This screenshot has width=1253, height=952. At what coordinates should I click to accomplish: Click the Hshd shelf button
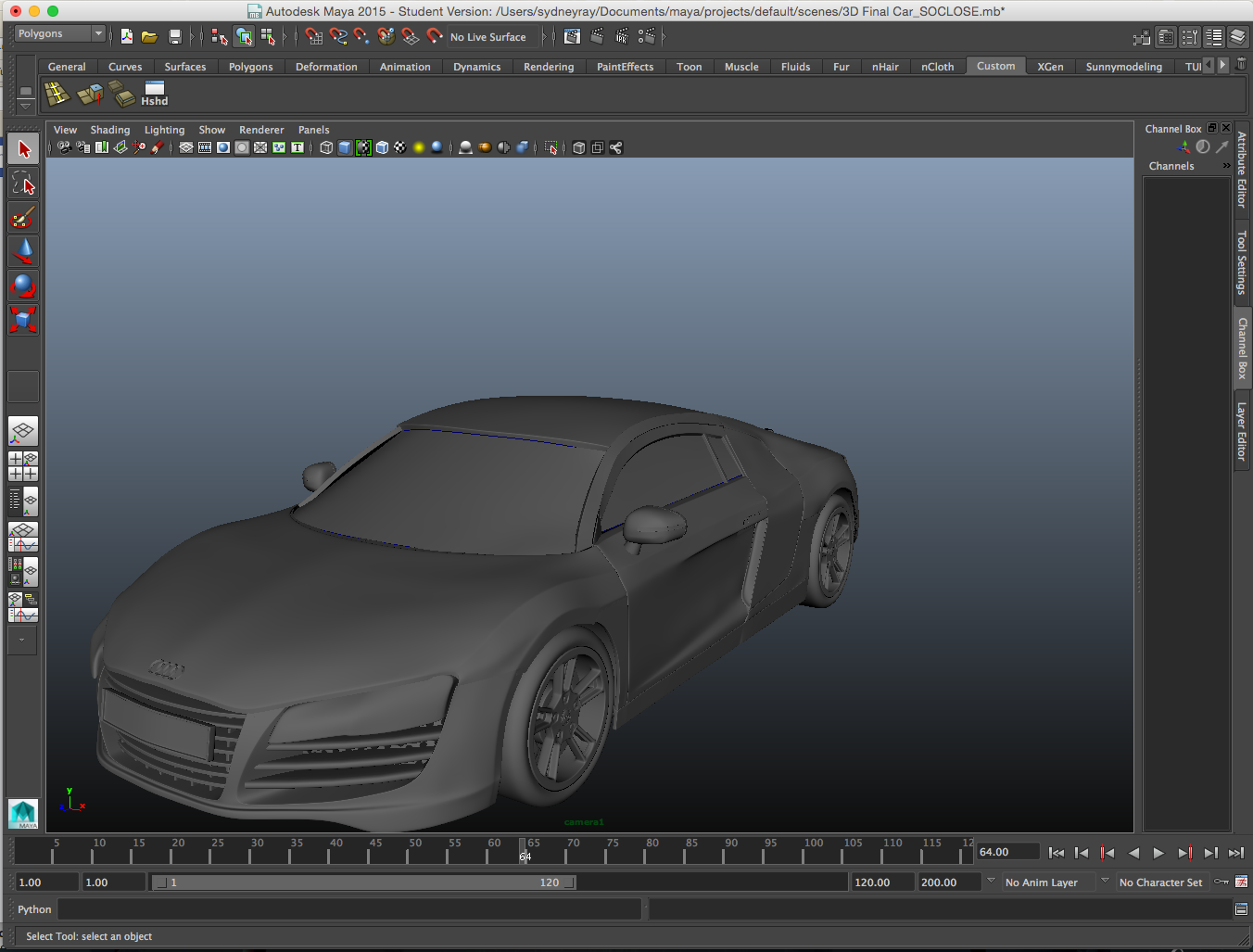154,94
